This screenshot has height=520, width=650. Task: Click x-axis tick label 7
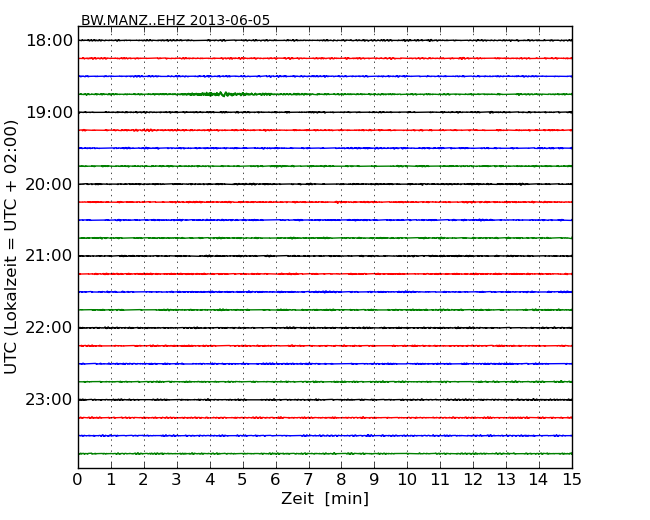[308, 480]
